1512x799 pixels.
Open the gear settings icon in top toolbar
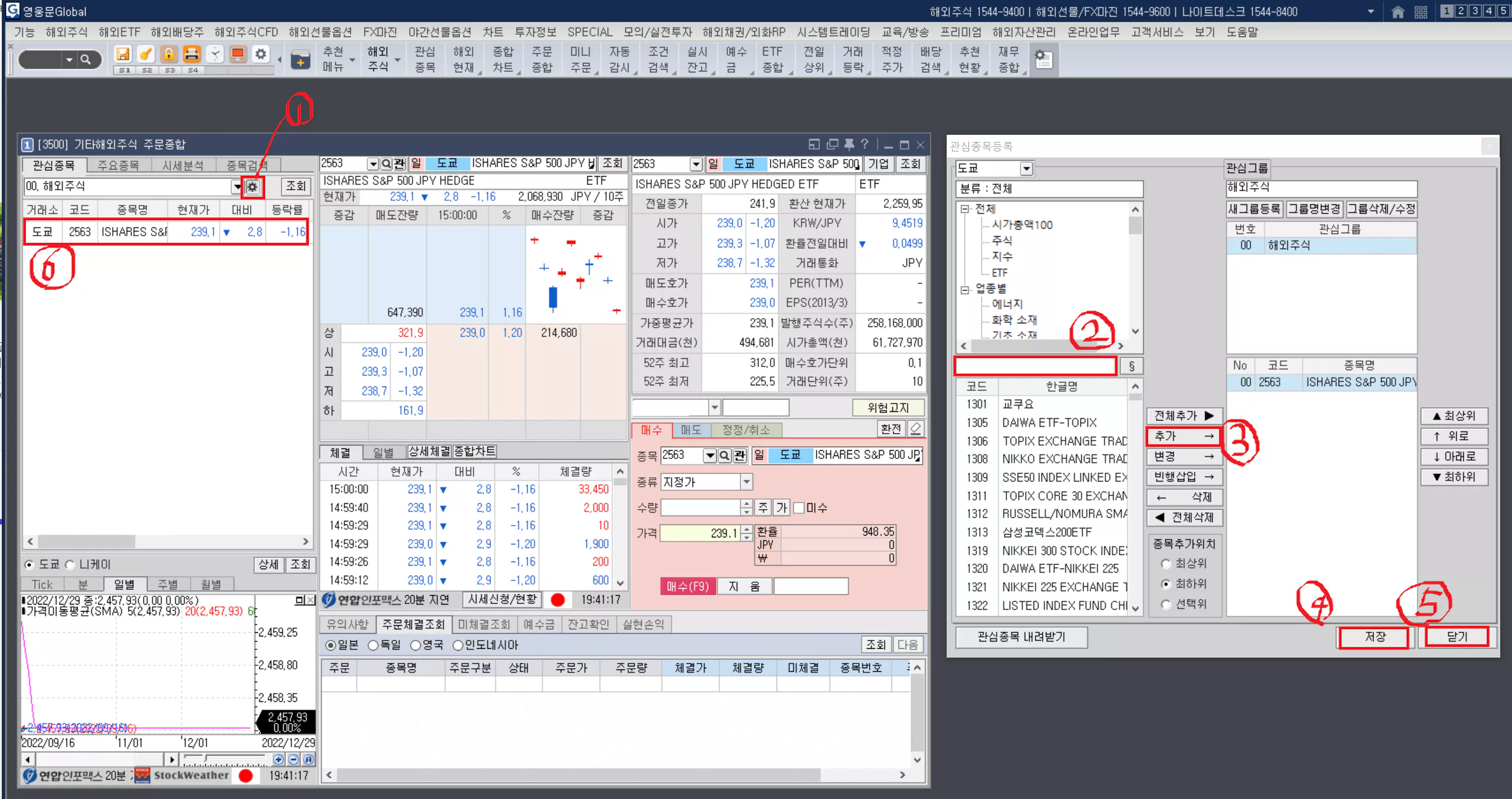[x=261, y=55]
